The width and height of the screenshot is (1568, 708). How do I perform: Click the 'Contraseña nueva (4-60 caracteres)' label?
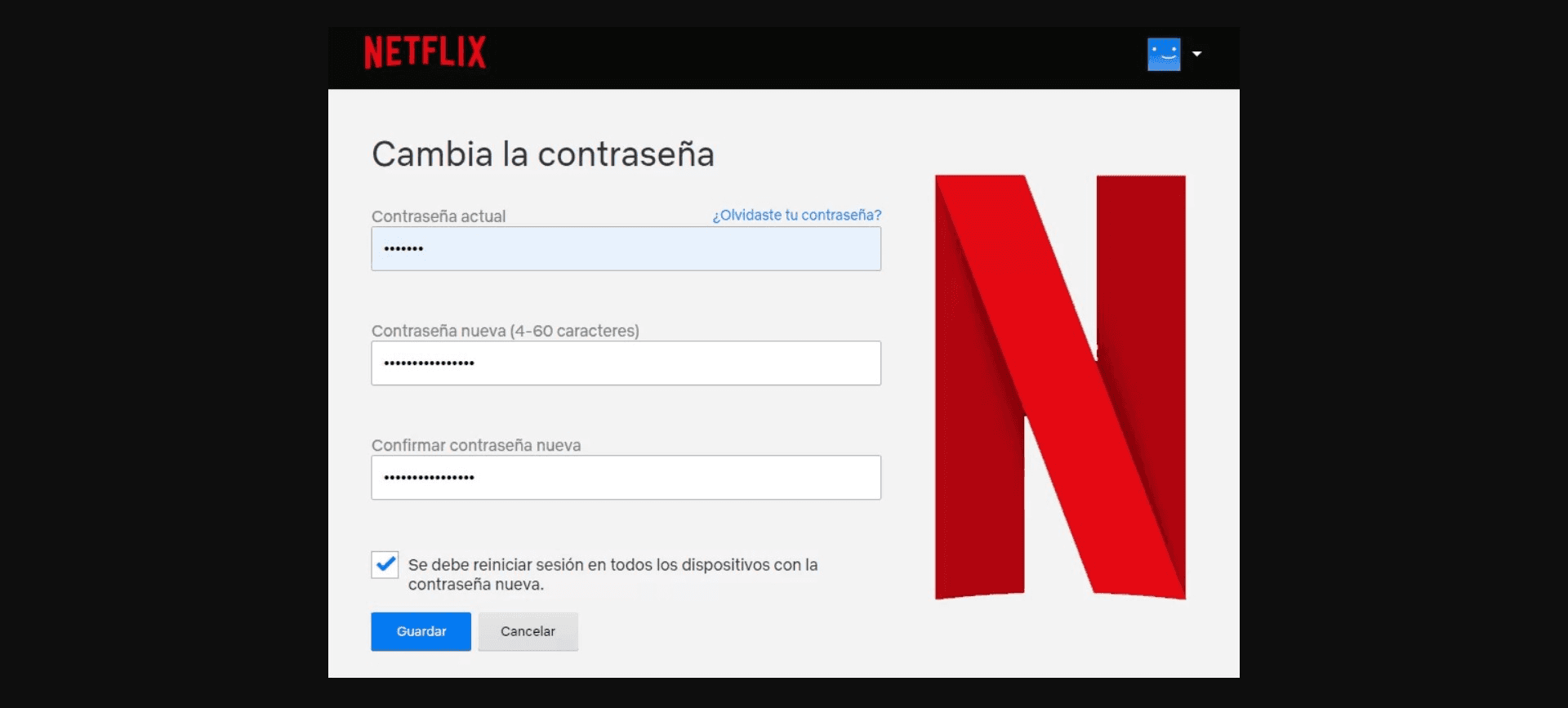point(506,331)
